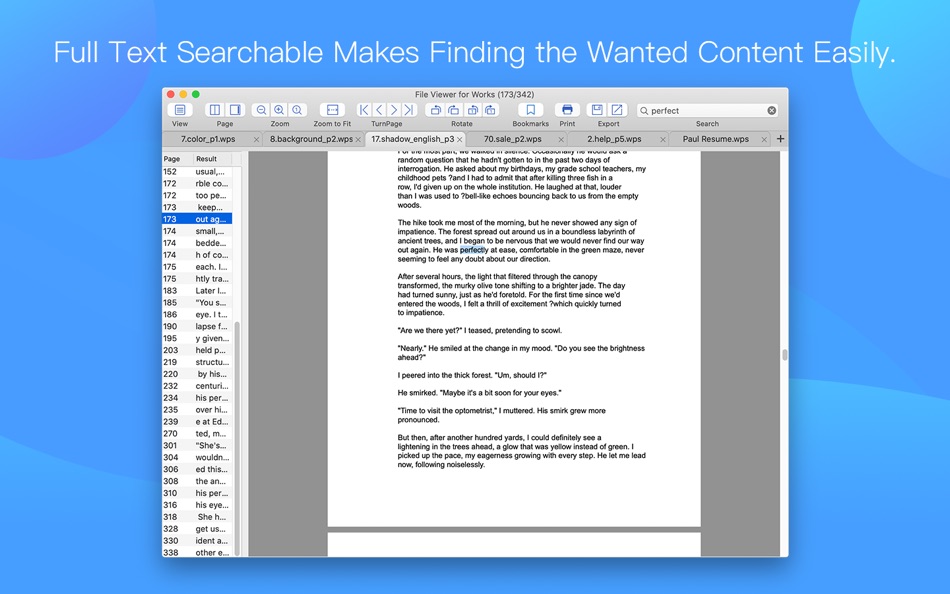Select search result 186 'eye. I t...'
Screen dimensions: 950x594
[x=197, y=315]
